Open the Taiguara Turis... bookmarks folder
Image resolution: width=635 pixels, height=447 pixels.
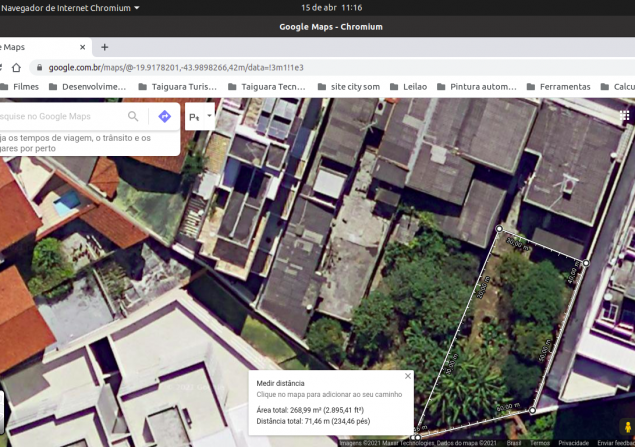point(177,87)
